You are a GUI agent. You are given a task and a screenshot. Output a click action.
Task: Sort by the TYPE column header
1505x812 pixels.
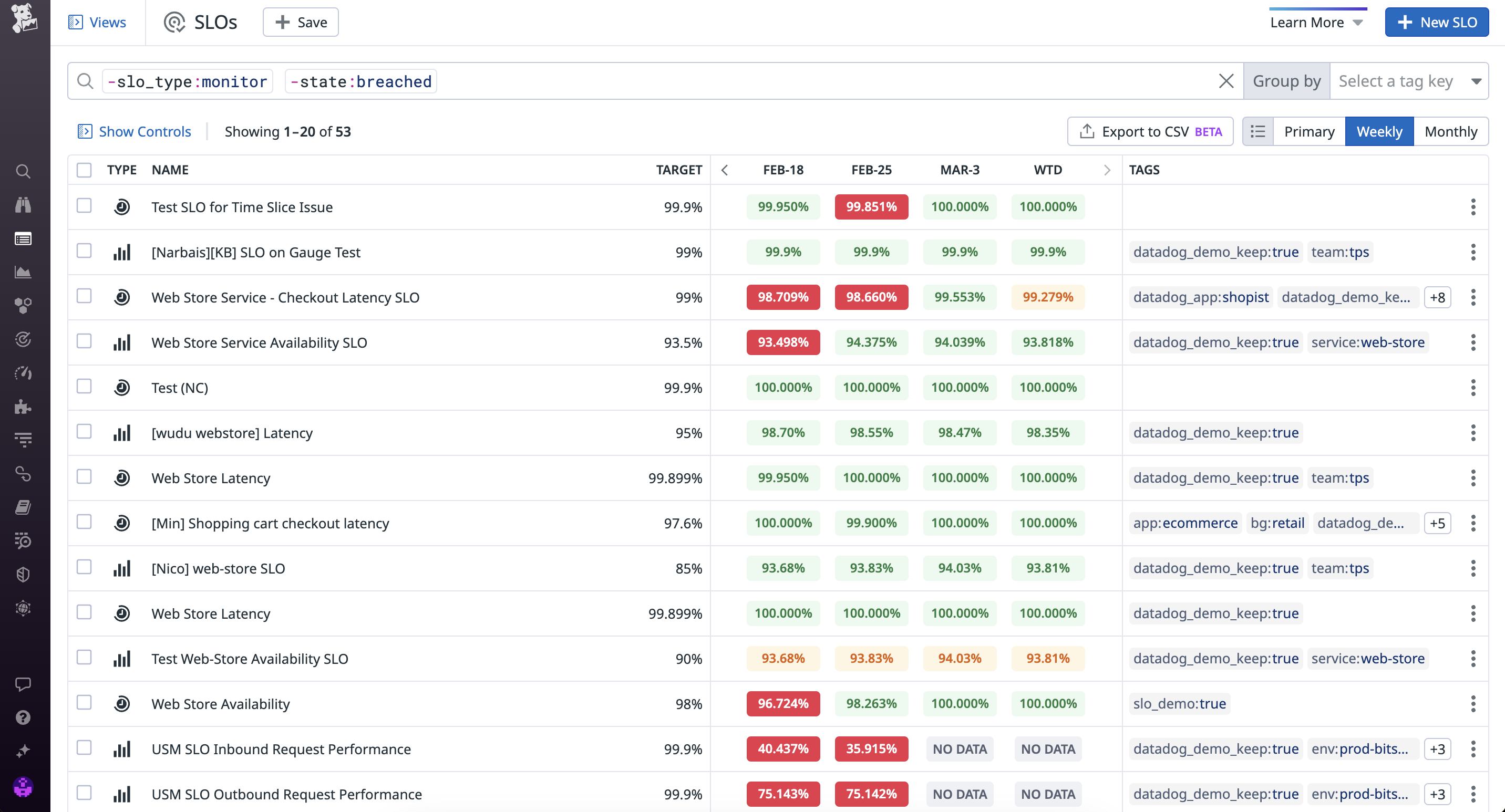point(121,170)
